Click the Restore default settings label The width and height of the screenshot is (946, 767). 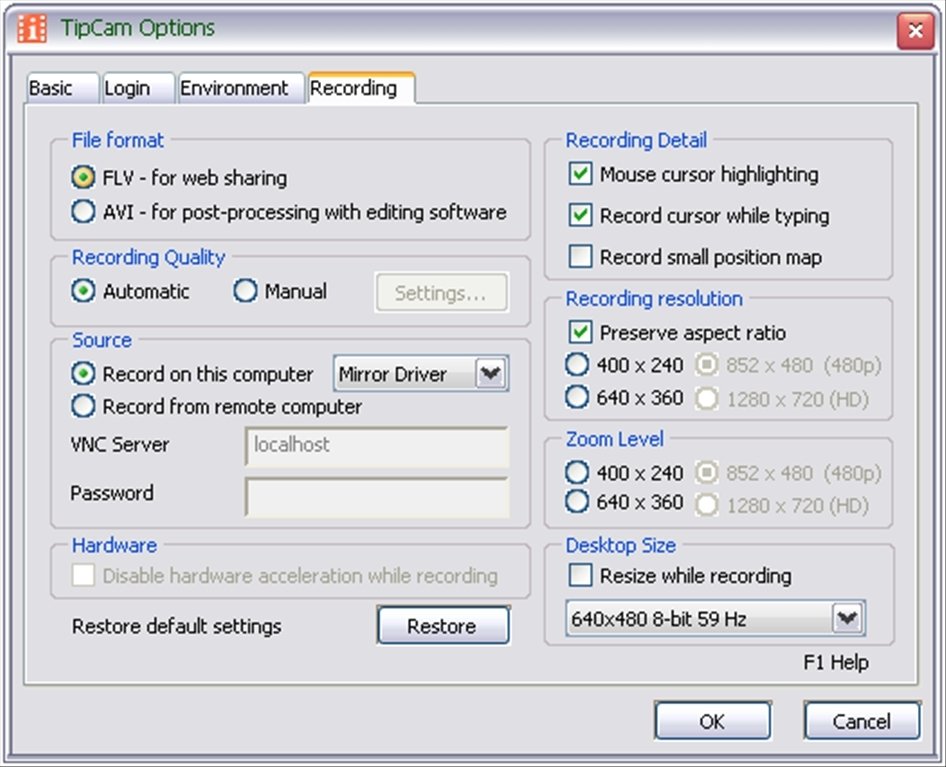(x=177, y=626)
